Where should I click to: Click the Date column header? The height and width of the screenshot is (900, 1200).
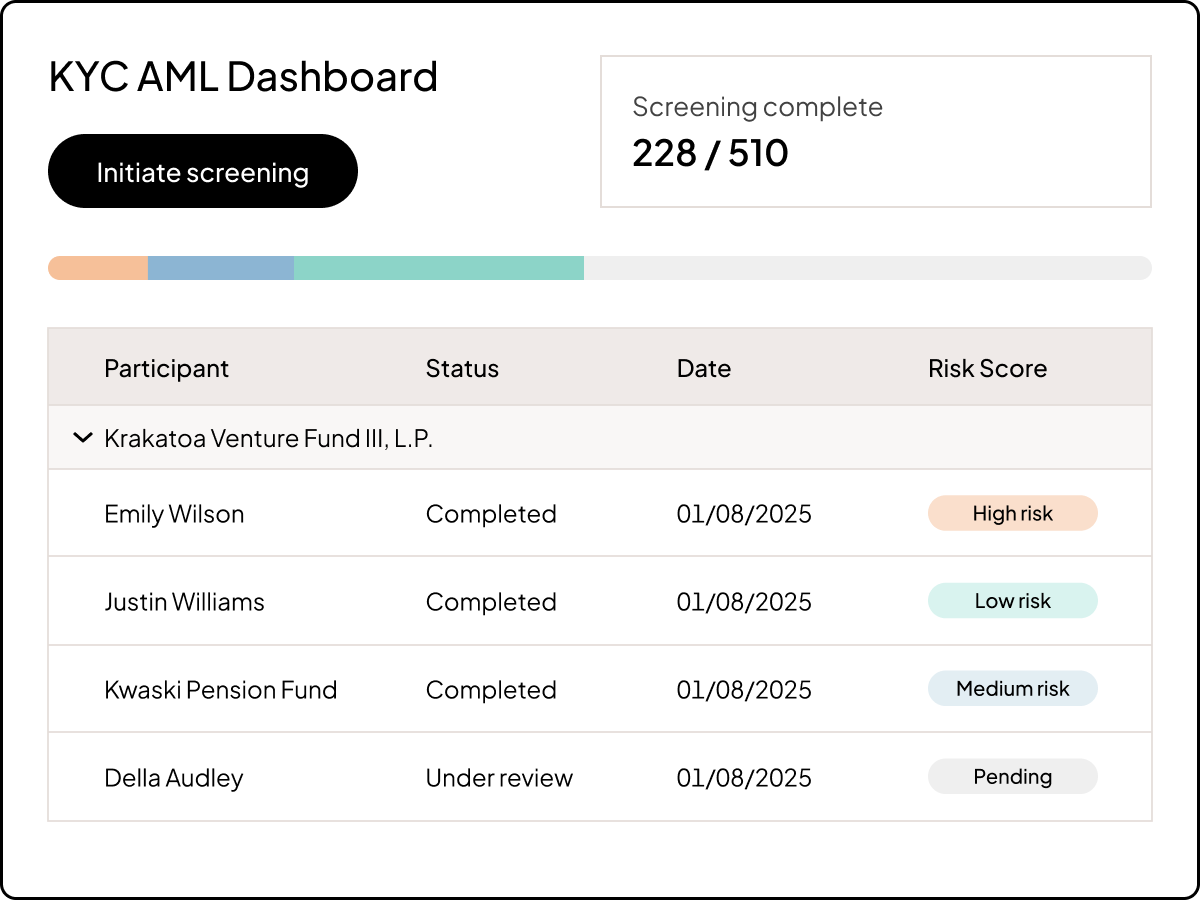coord(704,368)
